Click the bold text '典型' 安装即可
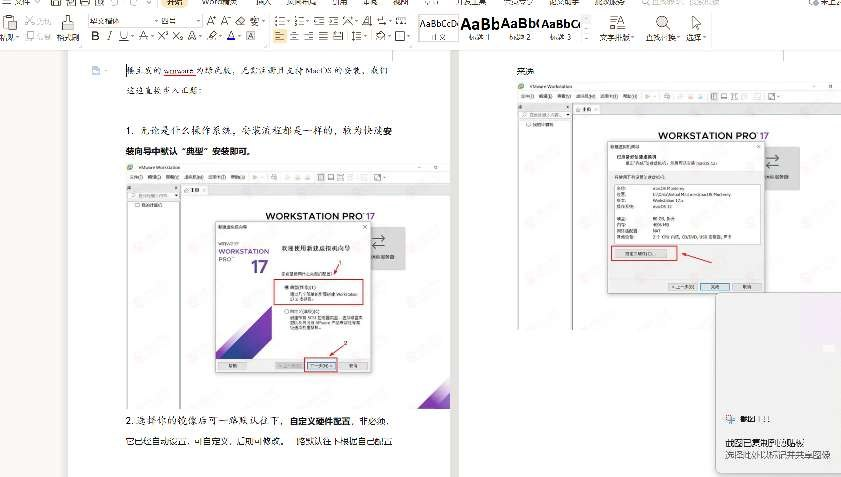This screenshot has height=477, width=841. pyautogui.click(x=215, y=151)
